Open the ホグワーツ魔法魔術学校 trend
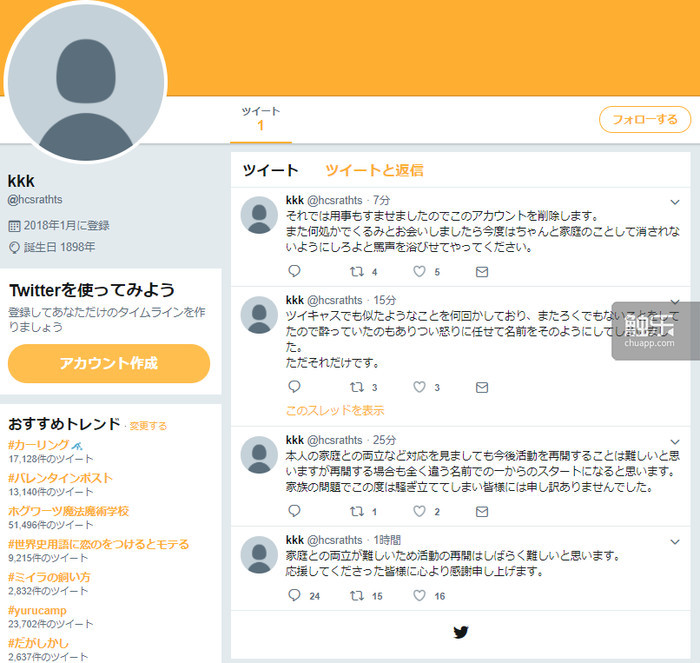Image resolution: width=700 pixels, height=663 pixels. click(68, 511)
